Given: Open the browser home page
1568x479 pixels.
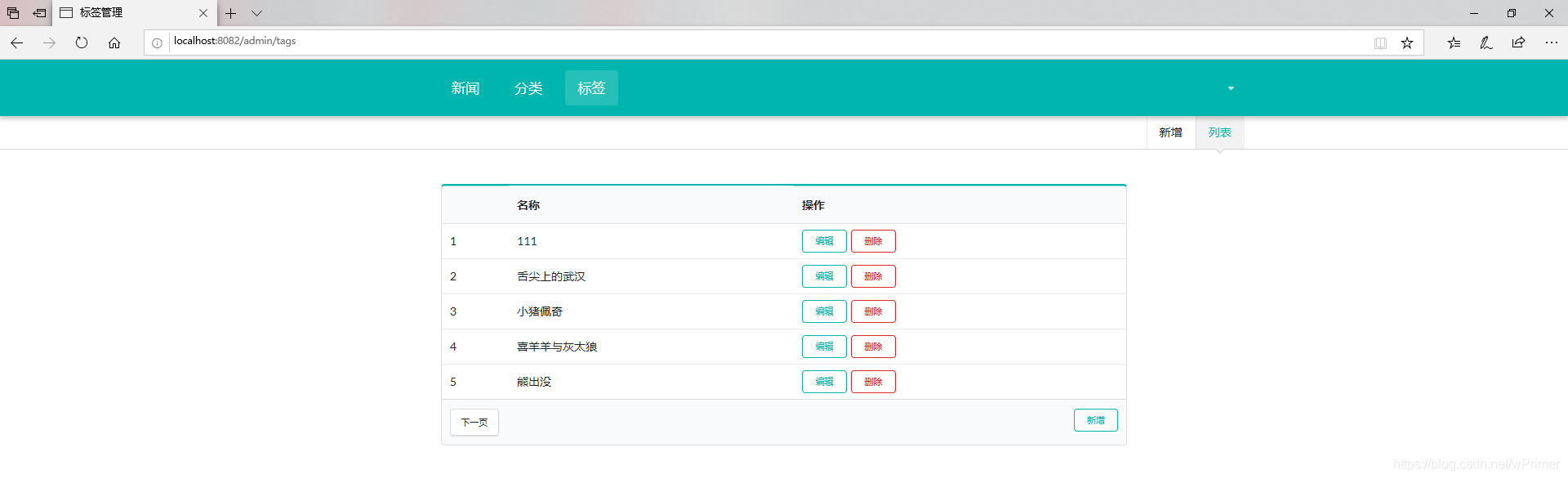Looking at the screenshot, I should coord(114,43).
